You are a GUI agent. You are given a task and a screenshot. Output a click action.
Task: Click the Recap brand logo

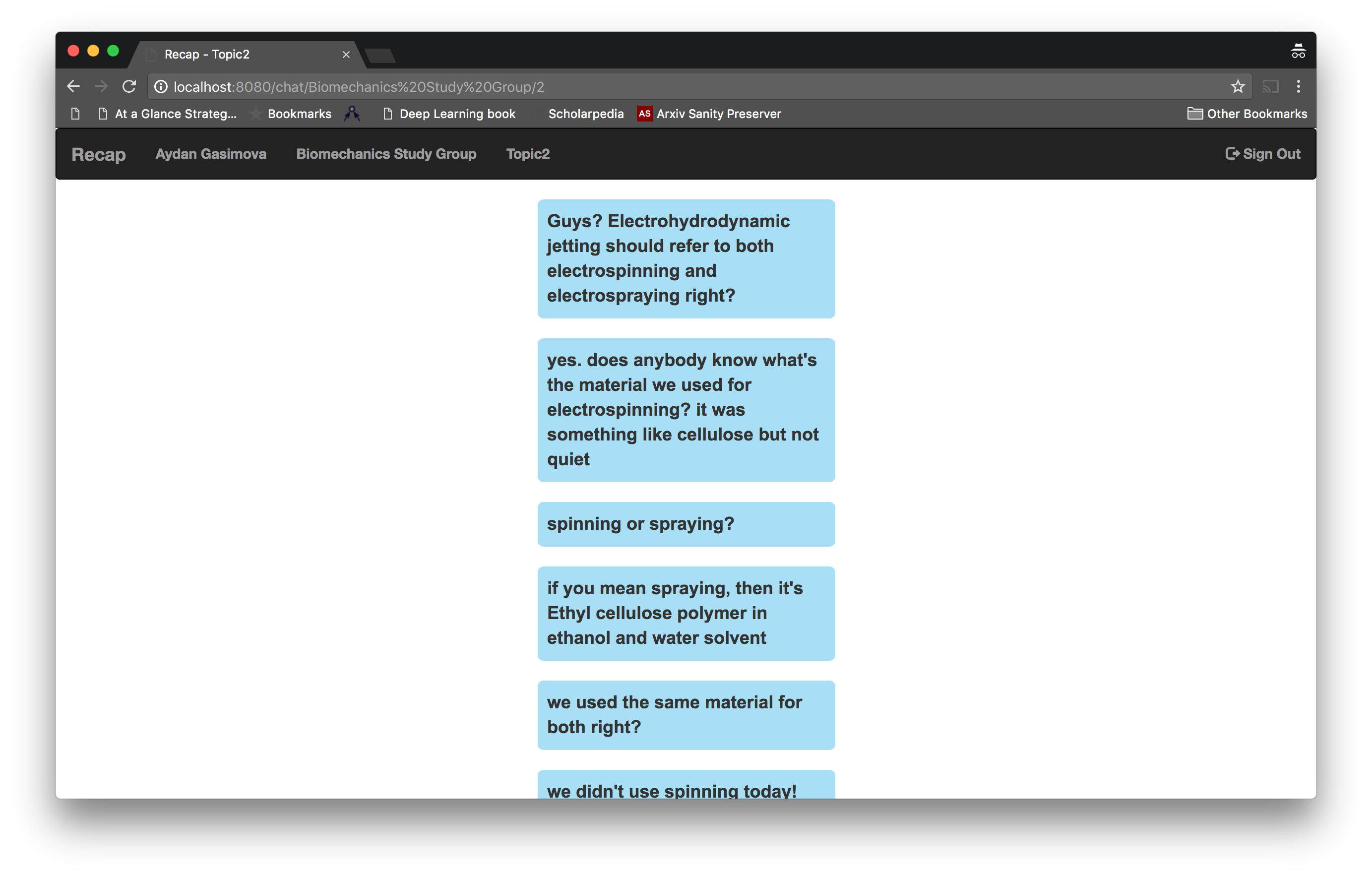coord(99,154)
